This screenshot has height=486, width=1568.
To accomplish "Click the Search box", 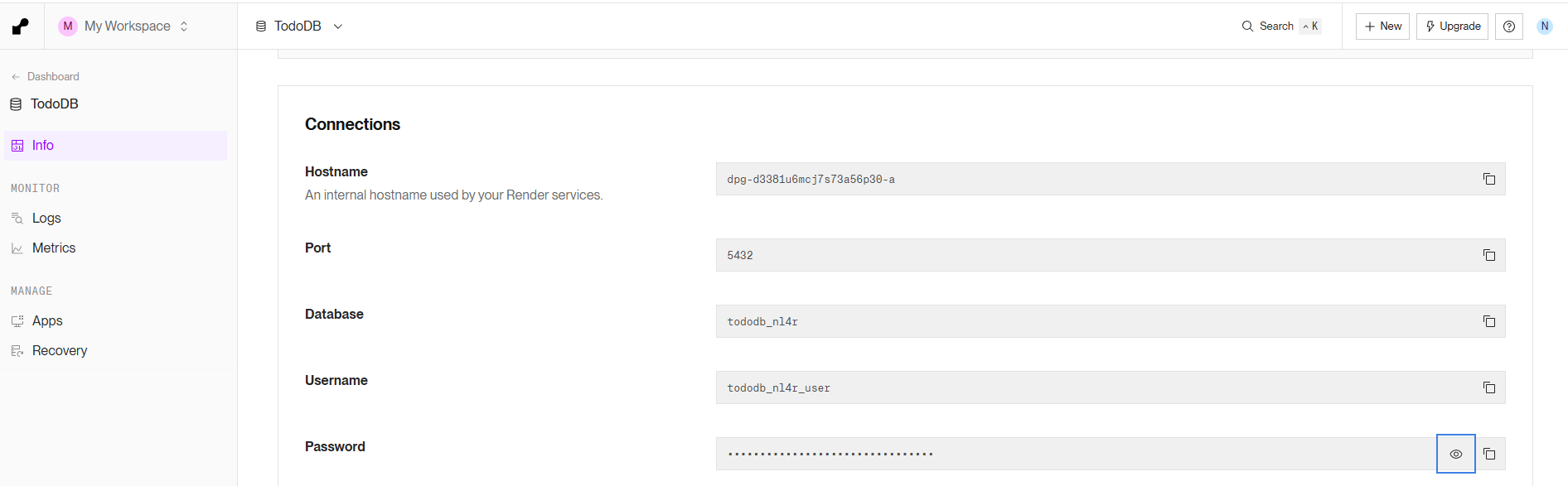I will (x=1281, y=26).
